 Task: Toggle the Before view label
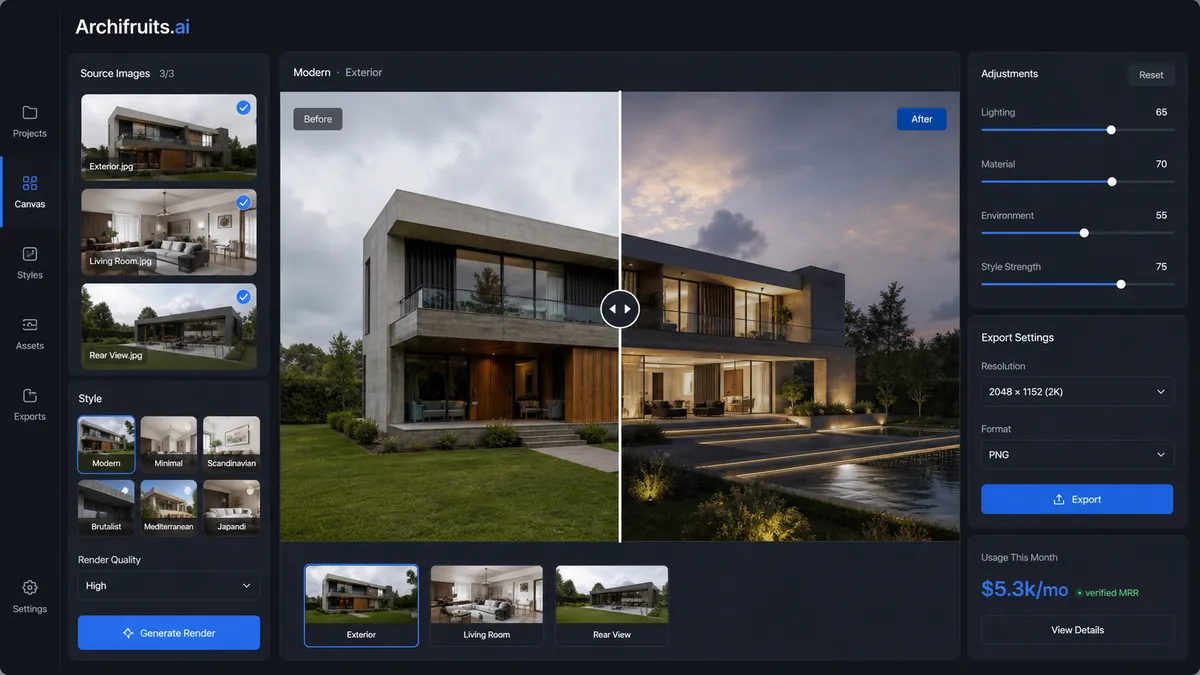tap(318, 119)
